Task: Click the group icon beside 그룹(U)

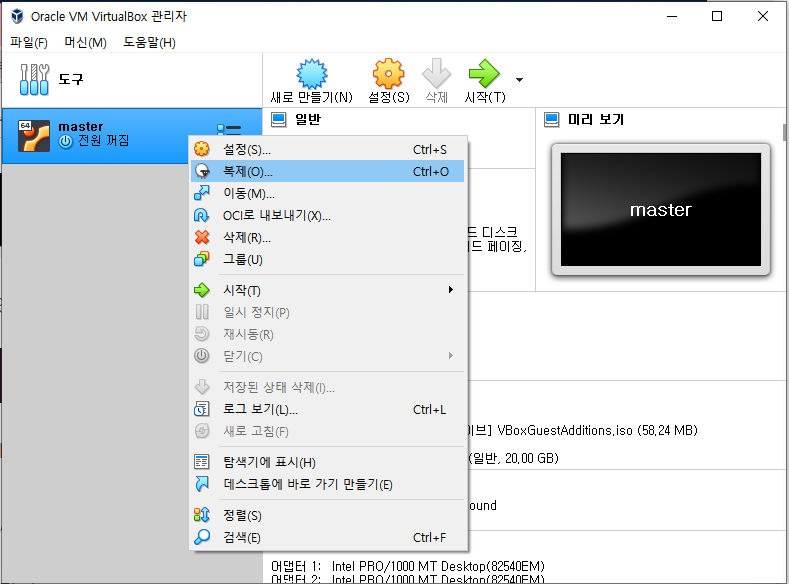Action: 202,259
